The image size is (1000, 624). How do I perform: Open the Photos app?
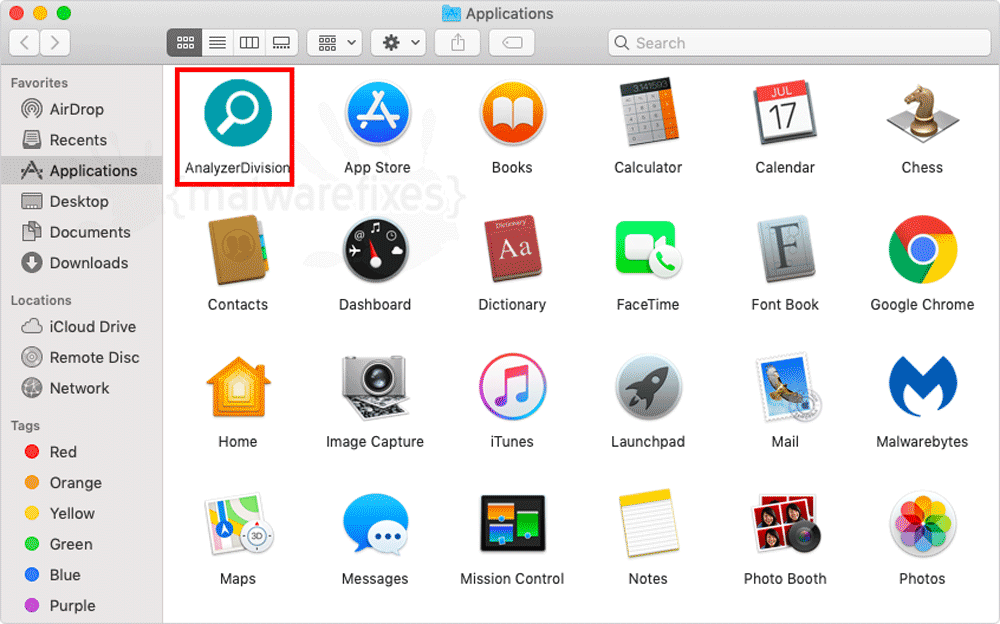[x=922, y=524]
